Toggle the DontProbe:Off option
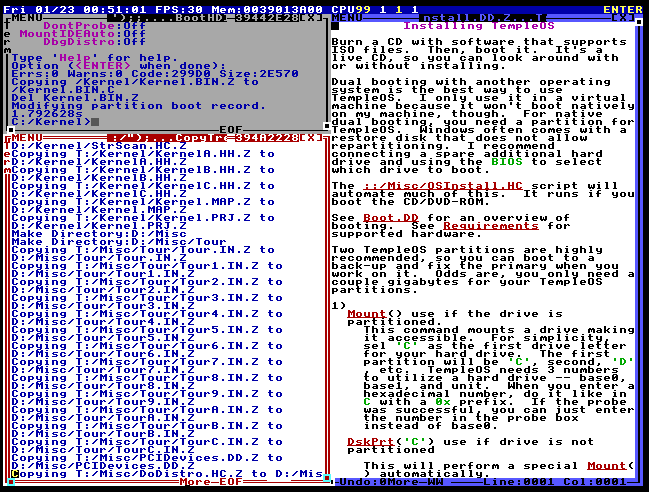 click(x=94, y=26)
